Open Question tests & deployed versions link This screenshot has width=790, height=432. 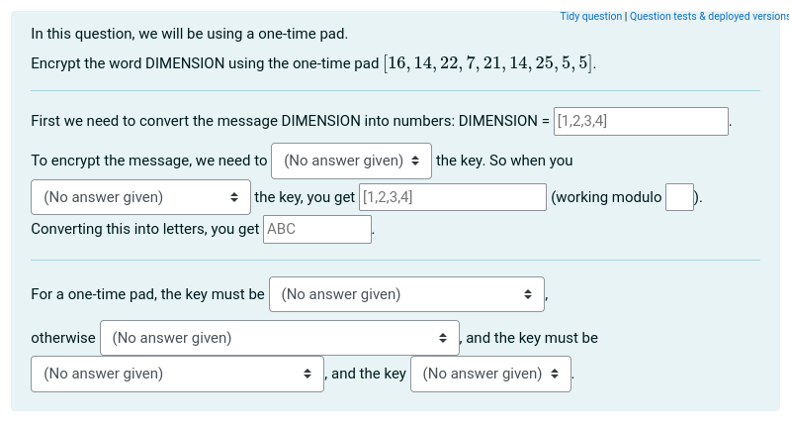(709, 16)
